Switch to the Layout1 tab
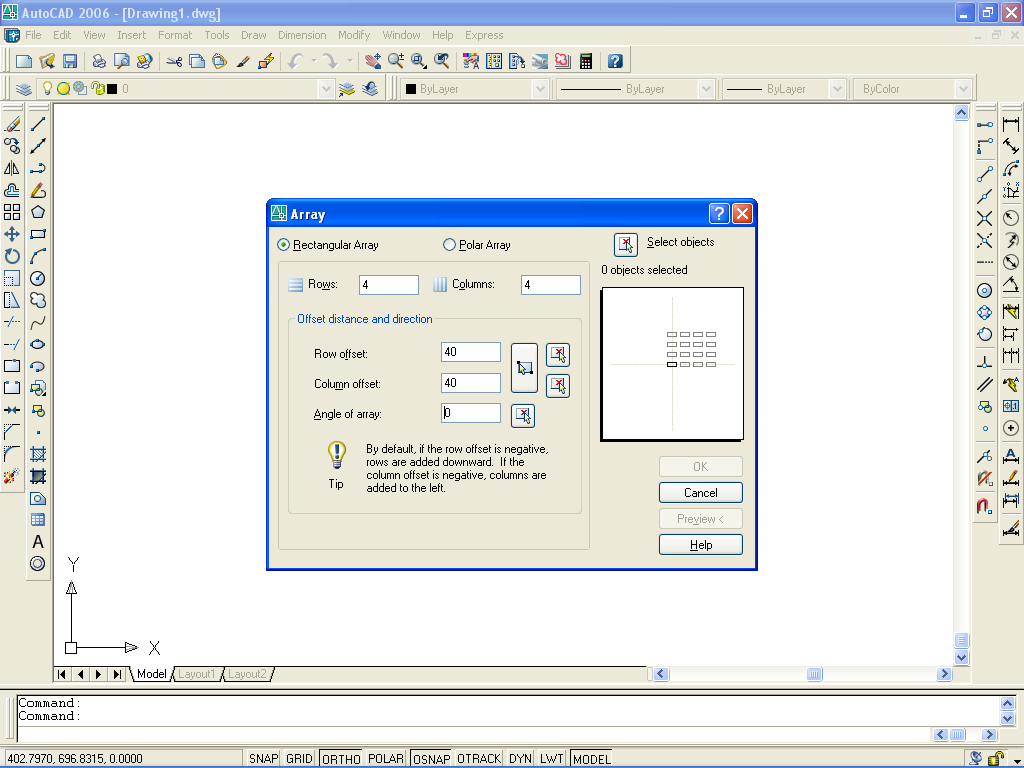Screen dimensions: 1024x768 197,674
